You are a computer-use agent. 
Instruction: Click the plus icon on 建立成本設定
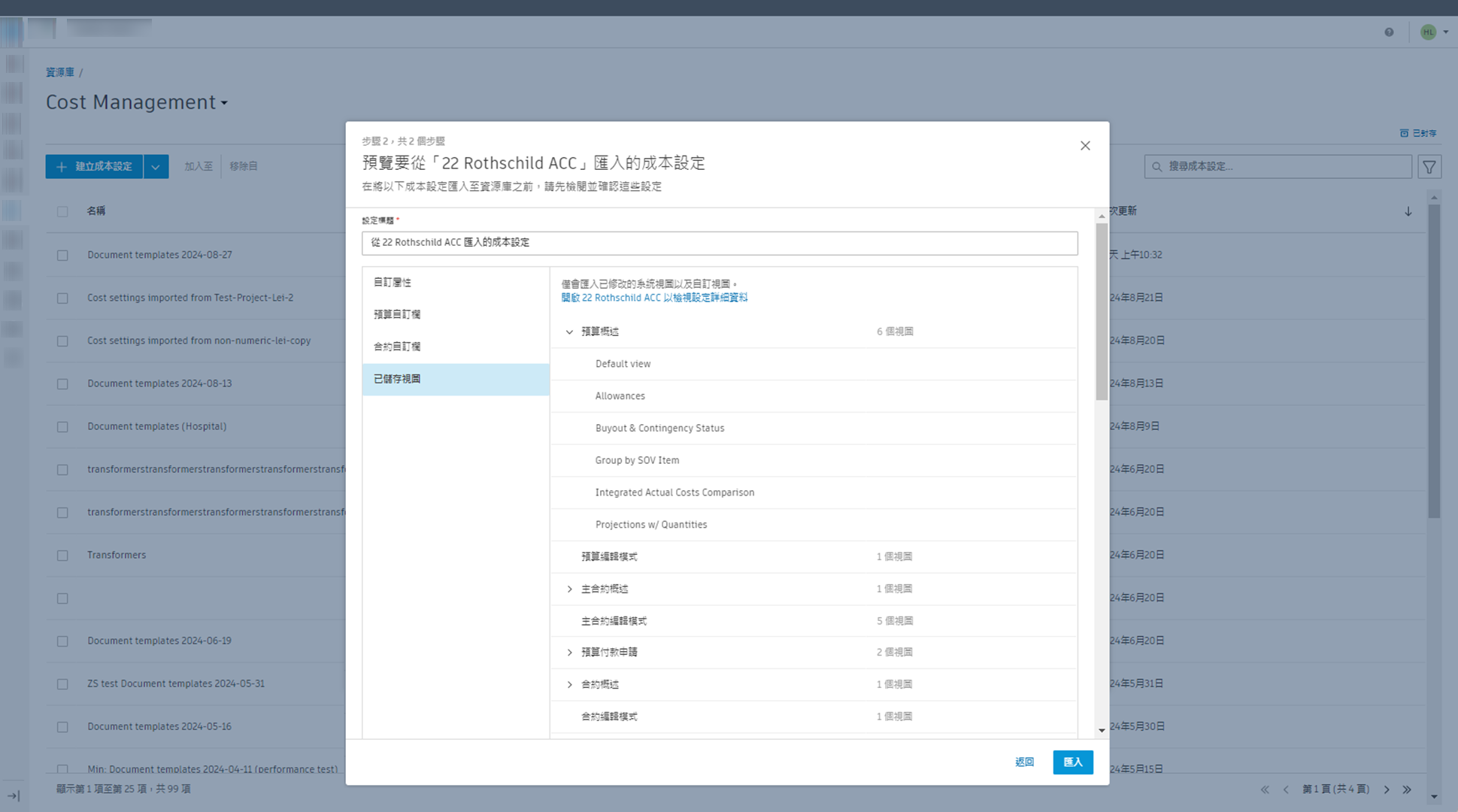point(62,167)
